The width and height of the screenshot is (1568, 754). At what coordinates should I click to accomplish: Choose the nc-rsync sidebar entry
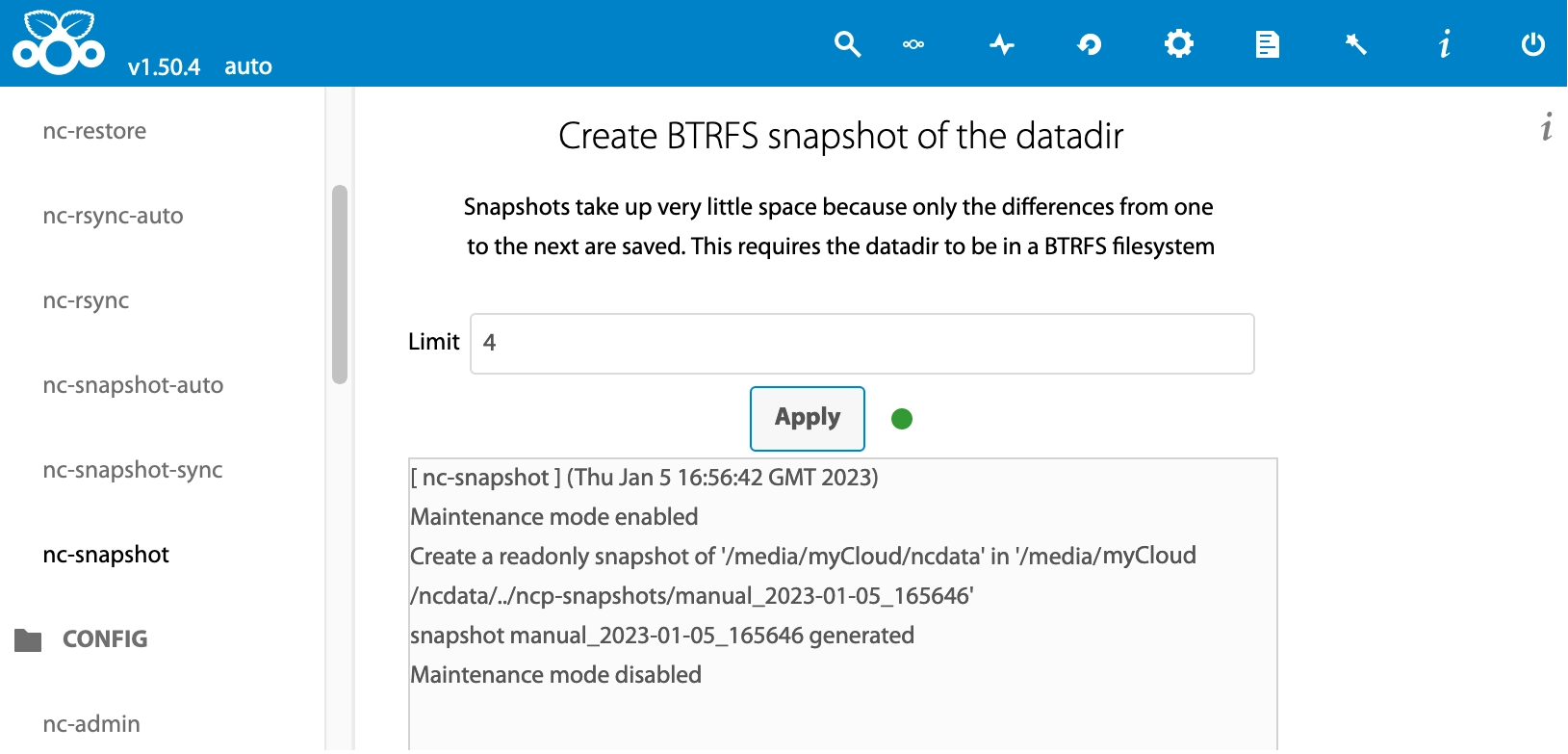coord(86,300)
